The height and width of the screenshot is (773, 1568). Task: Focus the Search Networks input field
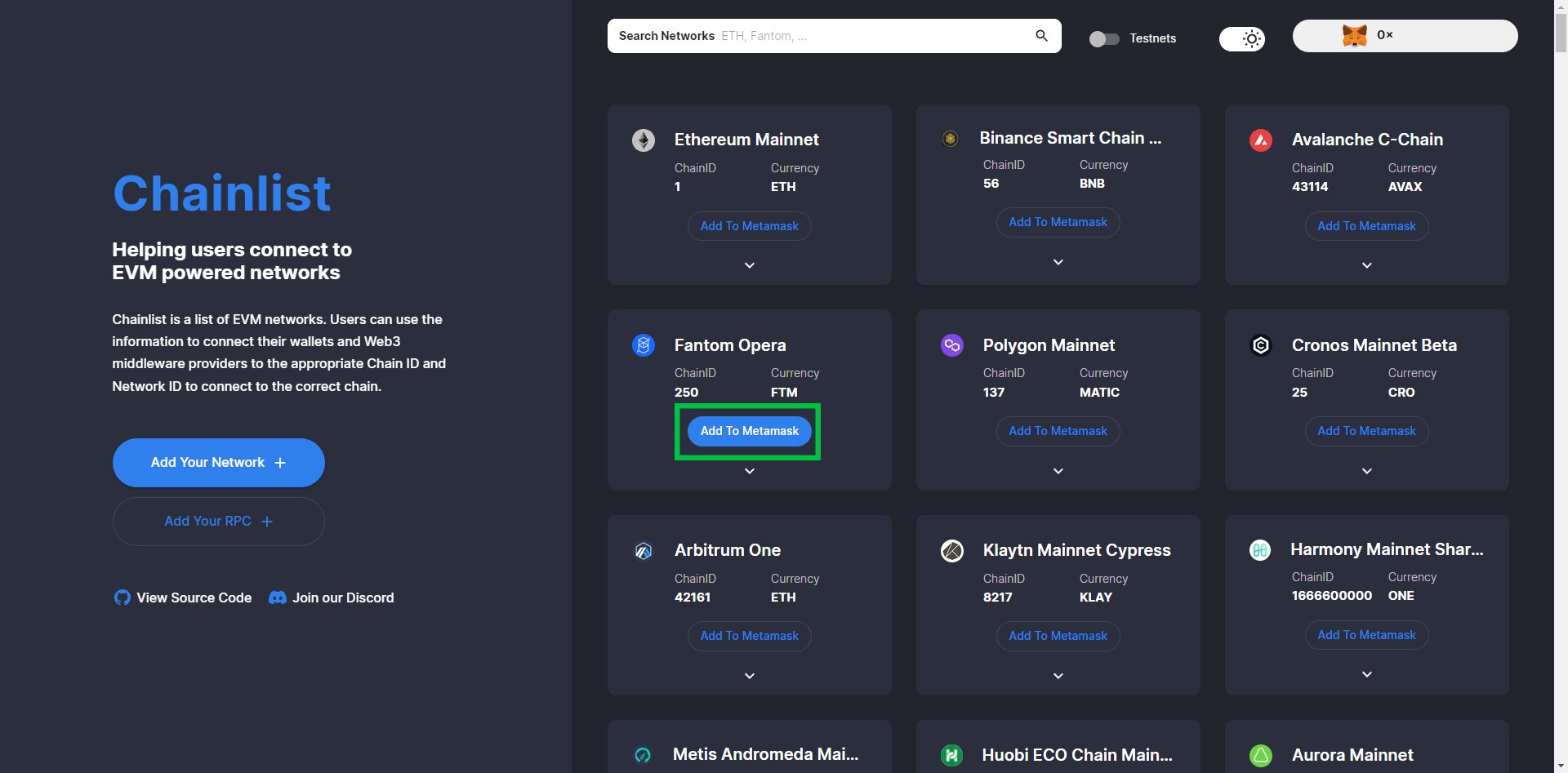[835, 36]
